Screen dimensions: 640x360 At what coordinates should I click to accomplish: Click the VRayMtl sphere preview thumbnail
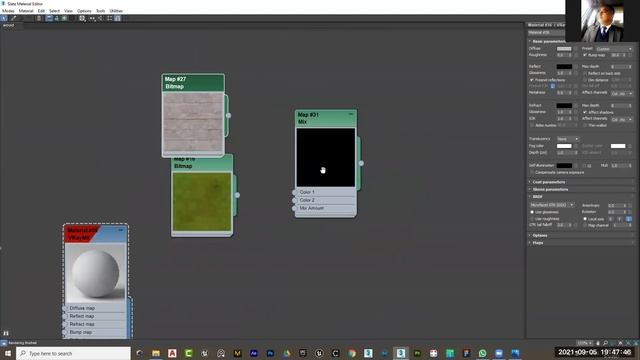point(96,273)
